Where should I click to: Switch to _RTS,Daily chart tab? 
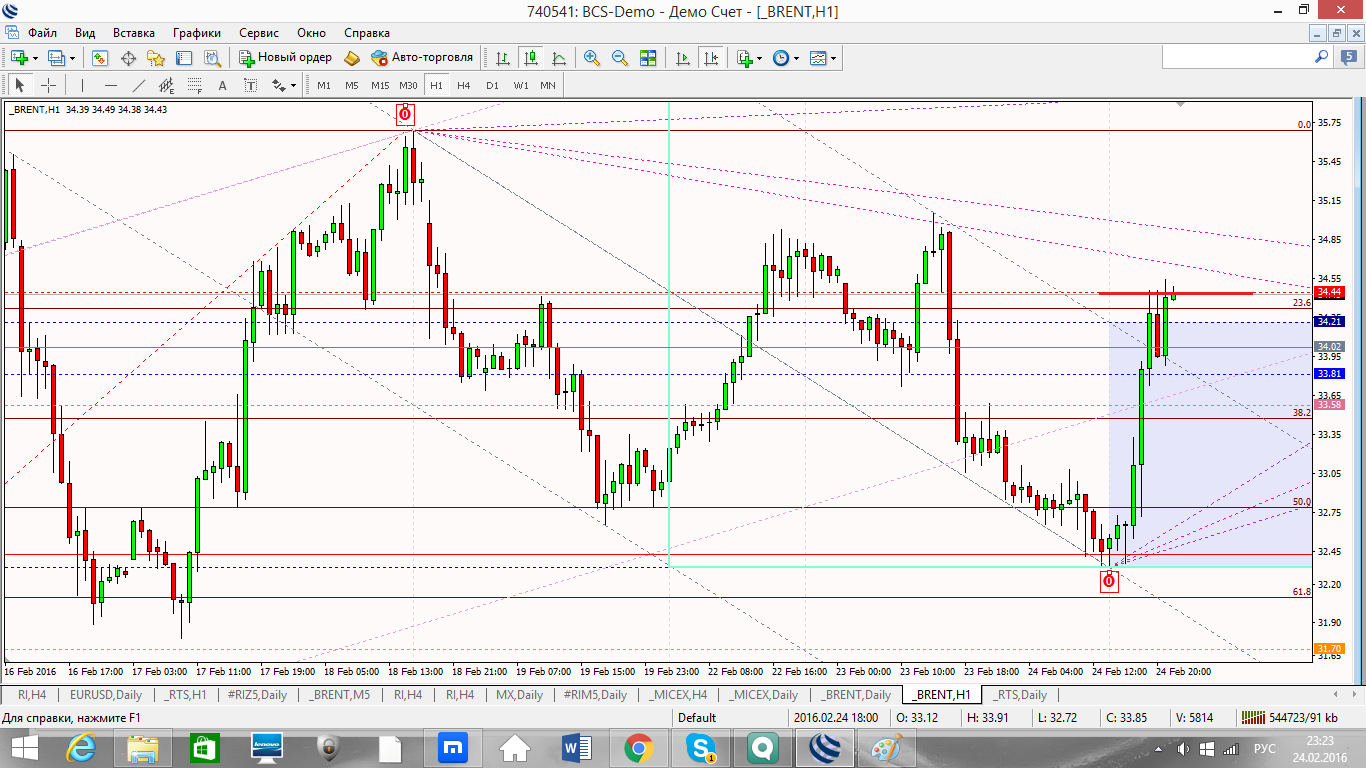point(1020,694)
